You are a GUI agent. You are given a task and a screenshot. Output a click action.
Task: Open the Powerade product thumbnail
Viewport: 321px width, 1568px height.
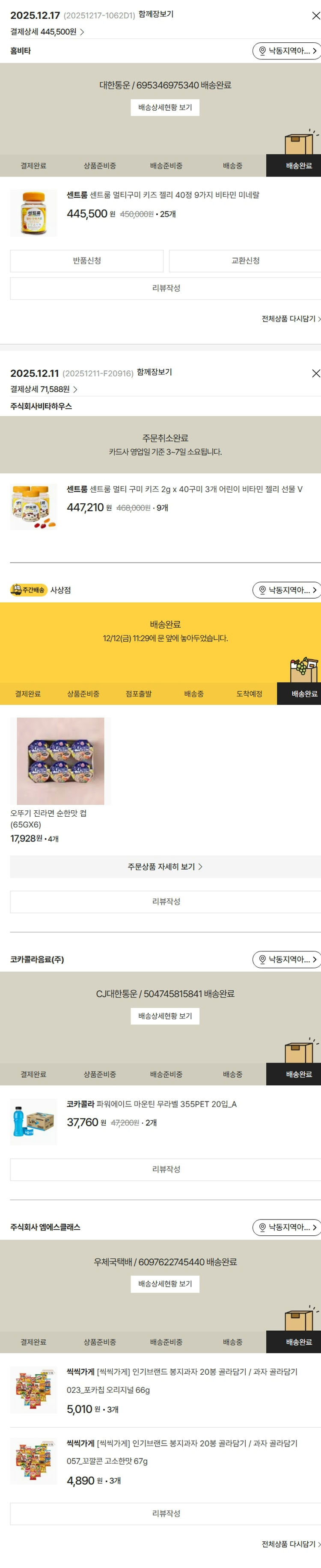(33, 1122)
